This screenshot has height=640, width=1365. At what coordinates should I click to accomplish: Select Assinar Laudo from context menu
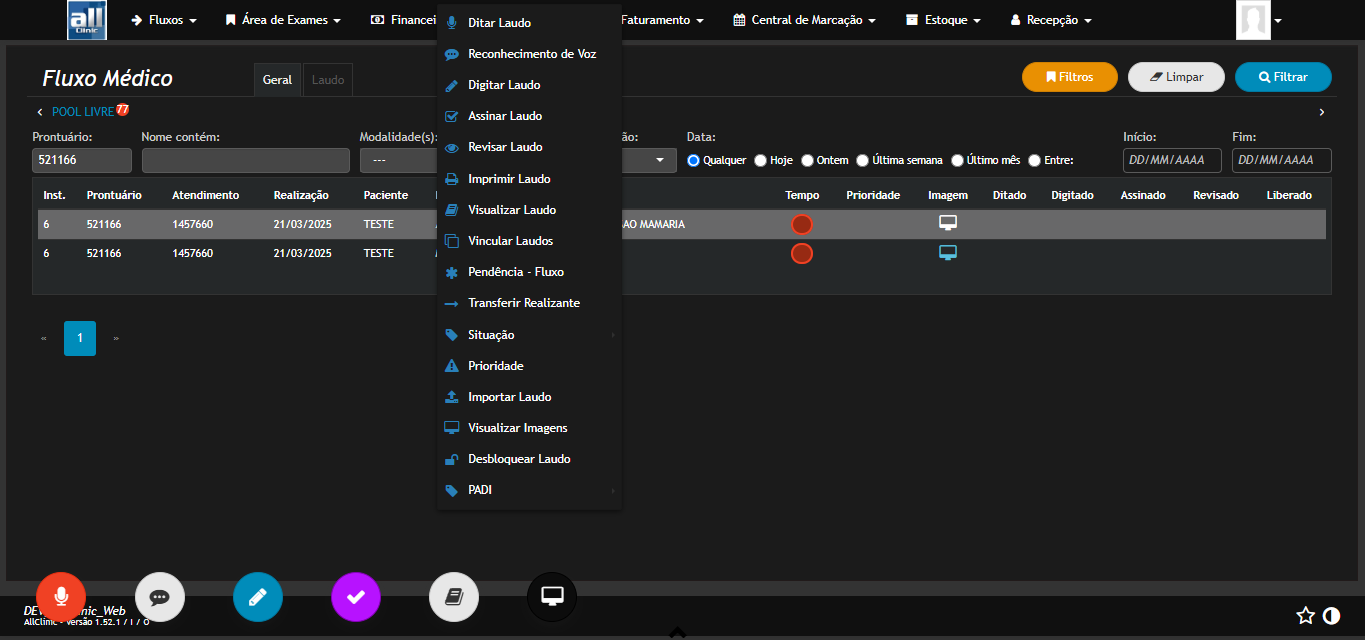coord(505,116)
